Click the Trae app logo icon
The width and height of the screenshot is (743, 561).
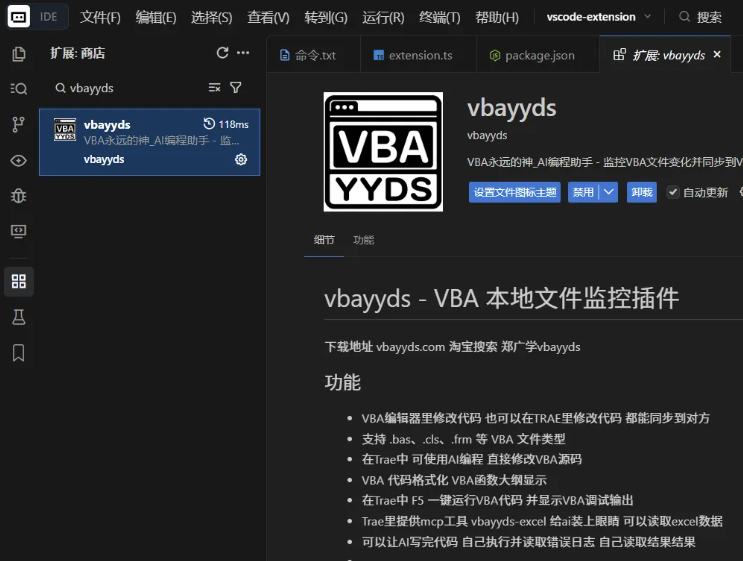(x=18, y=17)
